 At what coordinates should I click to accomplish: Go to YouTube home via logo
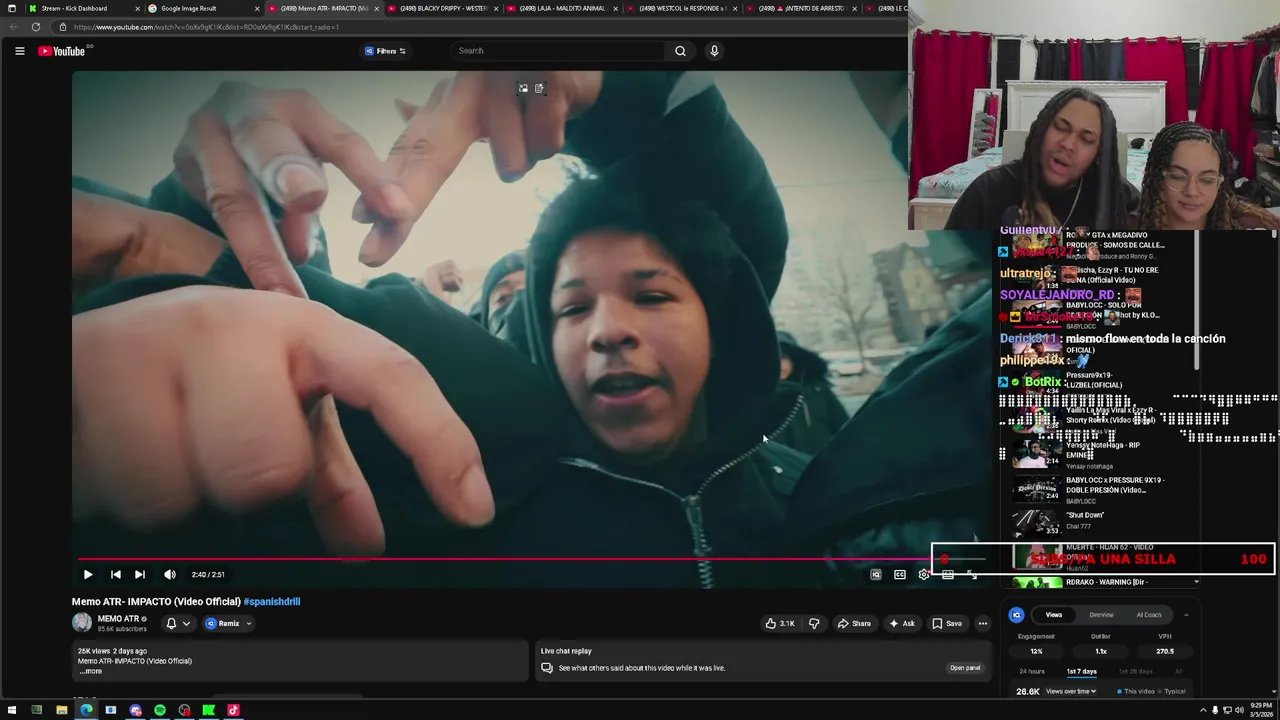[x=62, y=51]
